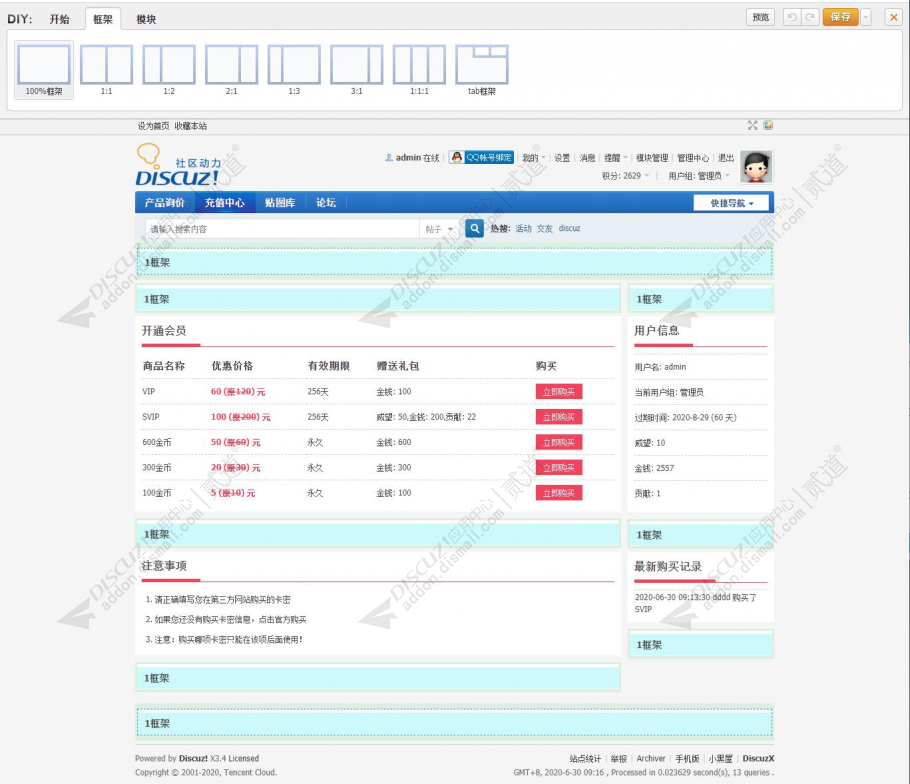Click the 设为首页 link

tap(153, 126)
